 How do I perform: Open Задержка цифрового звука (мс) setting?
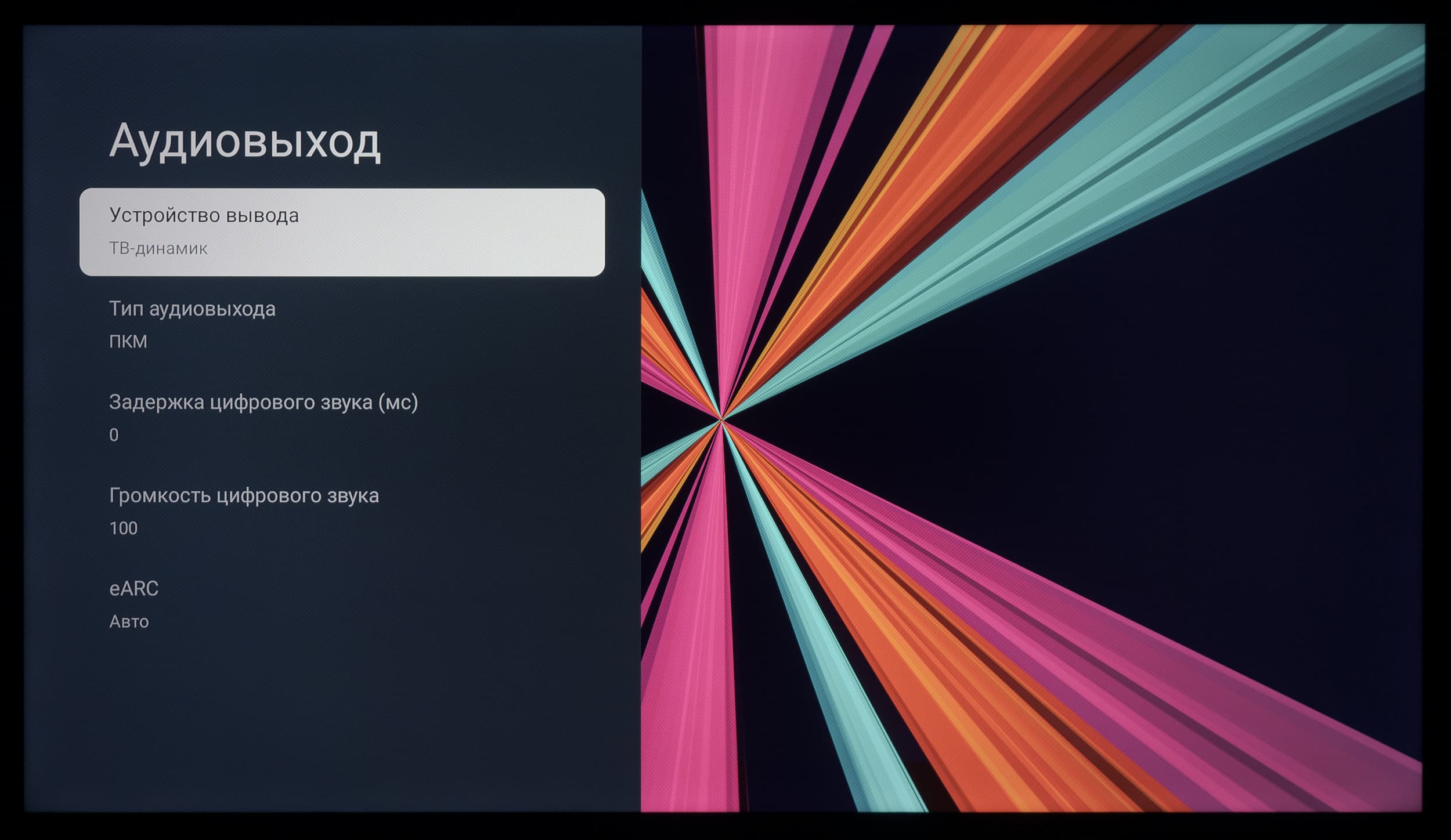click(264, 402)
